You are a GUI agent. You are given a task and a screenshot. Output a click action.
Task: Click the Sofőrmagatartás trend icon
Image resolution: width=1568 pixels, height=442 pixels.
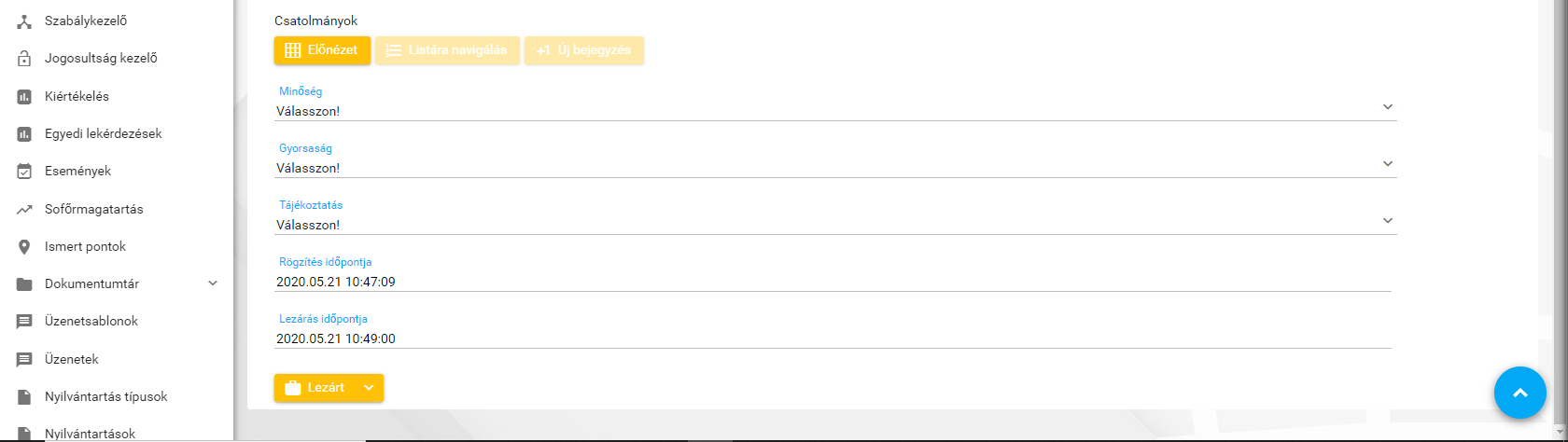(25, 210)
